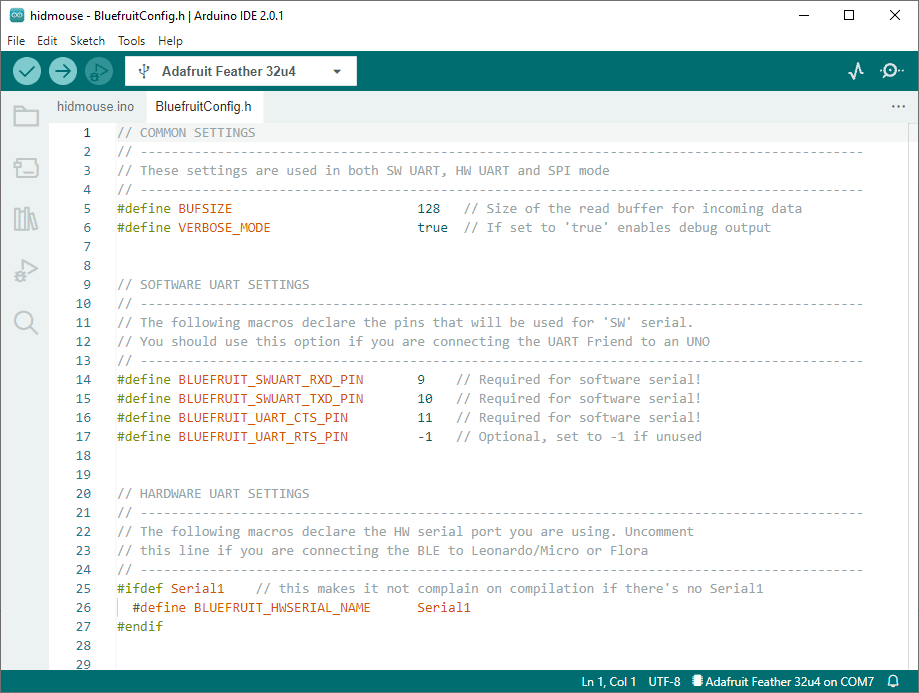
Task: Maximize the Arduino IDE window
Action: pyautogui.click(x=849, y=16)
